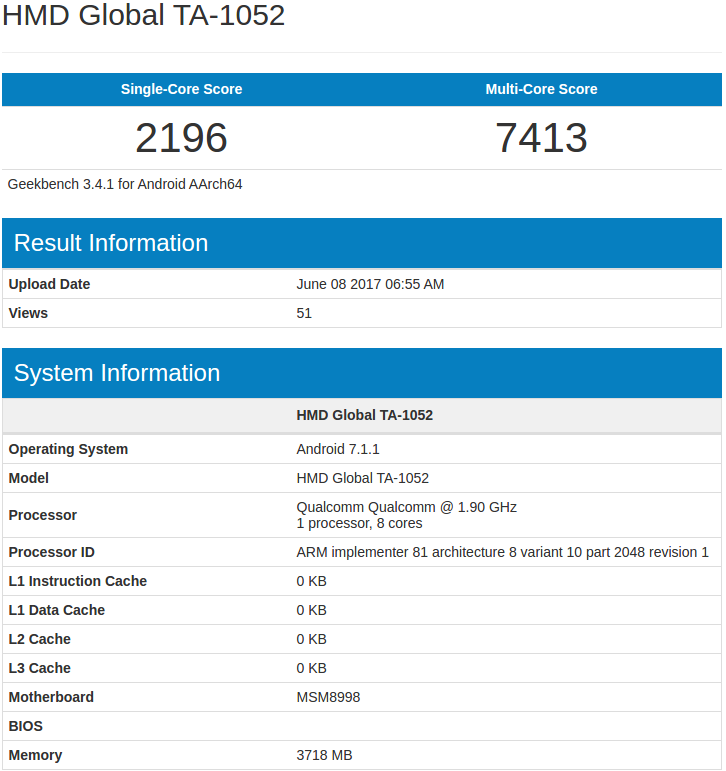Click the Views count 51
The height and width of the screenshot is (771, 726).
coord(304,313)
